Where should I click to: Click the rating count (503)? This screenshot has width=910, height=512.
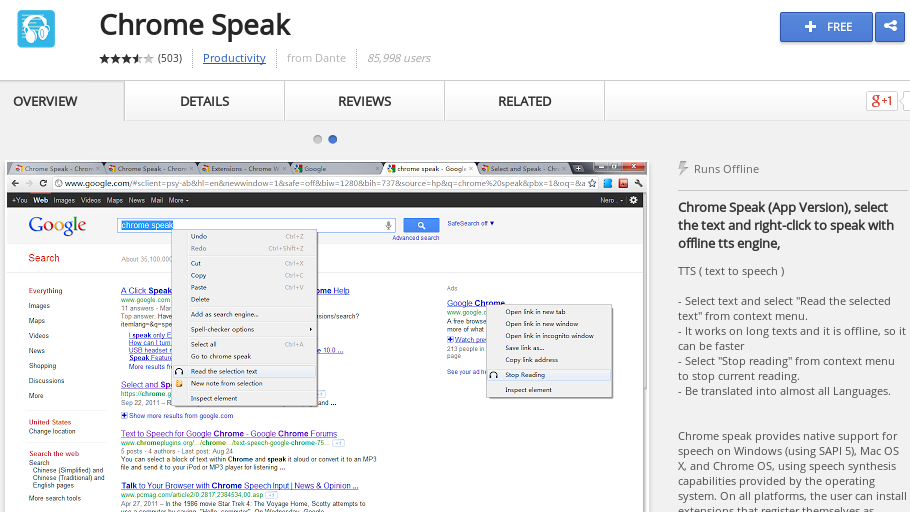pyautogui.click(x=170, y=58)
